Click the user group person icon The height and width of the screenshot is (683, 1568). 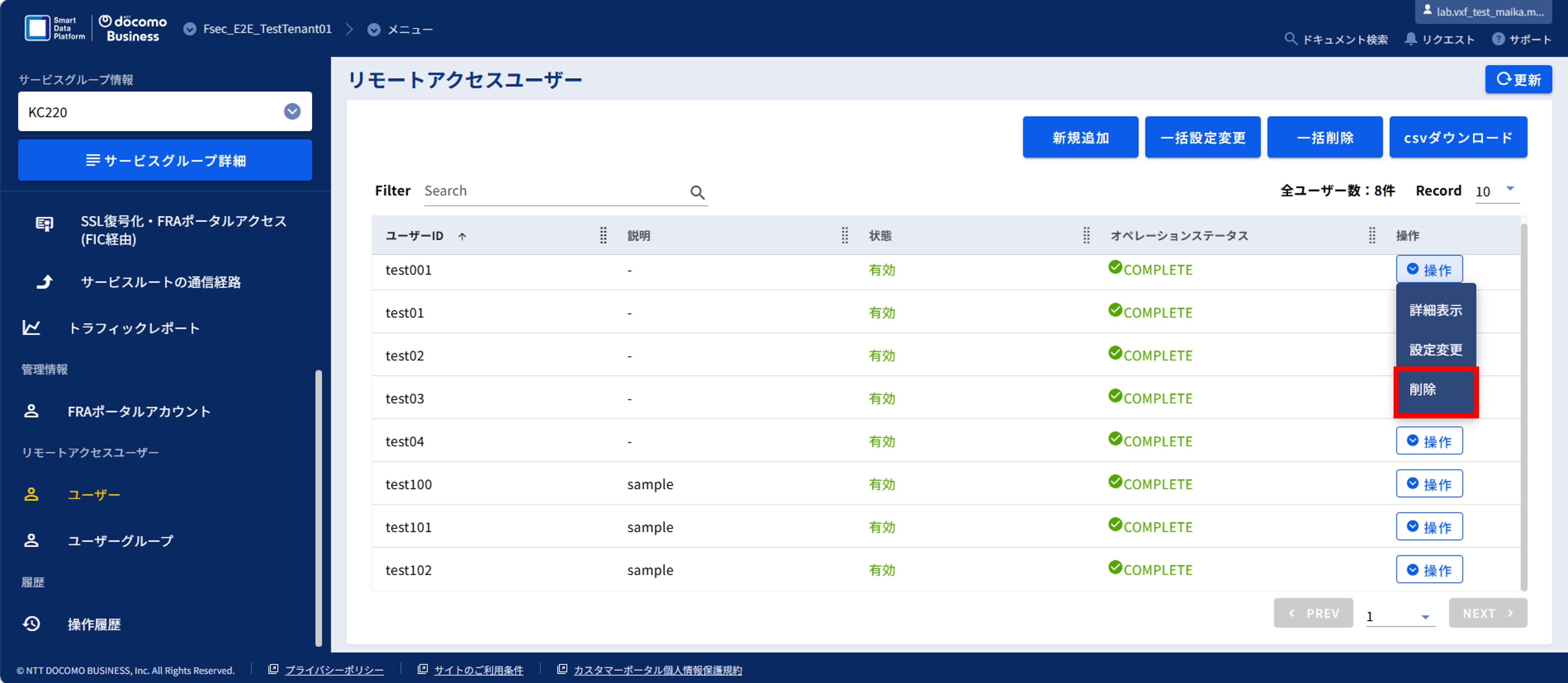pyautogui.click(x=32, y=540)
